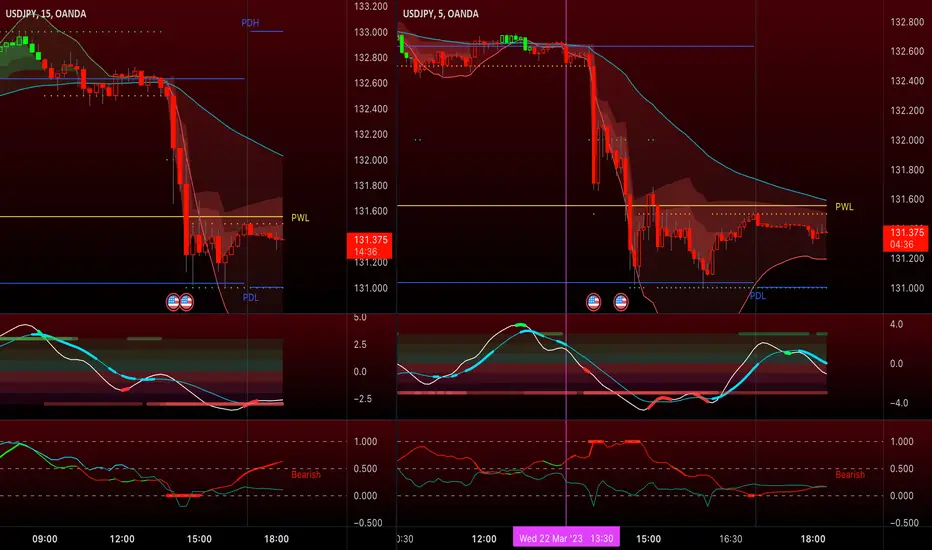Click the 133.000 price on the 15-minute price scale
The image size is (932, 550).
pyautogui.click(x=371, y=32)
